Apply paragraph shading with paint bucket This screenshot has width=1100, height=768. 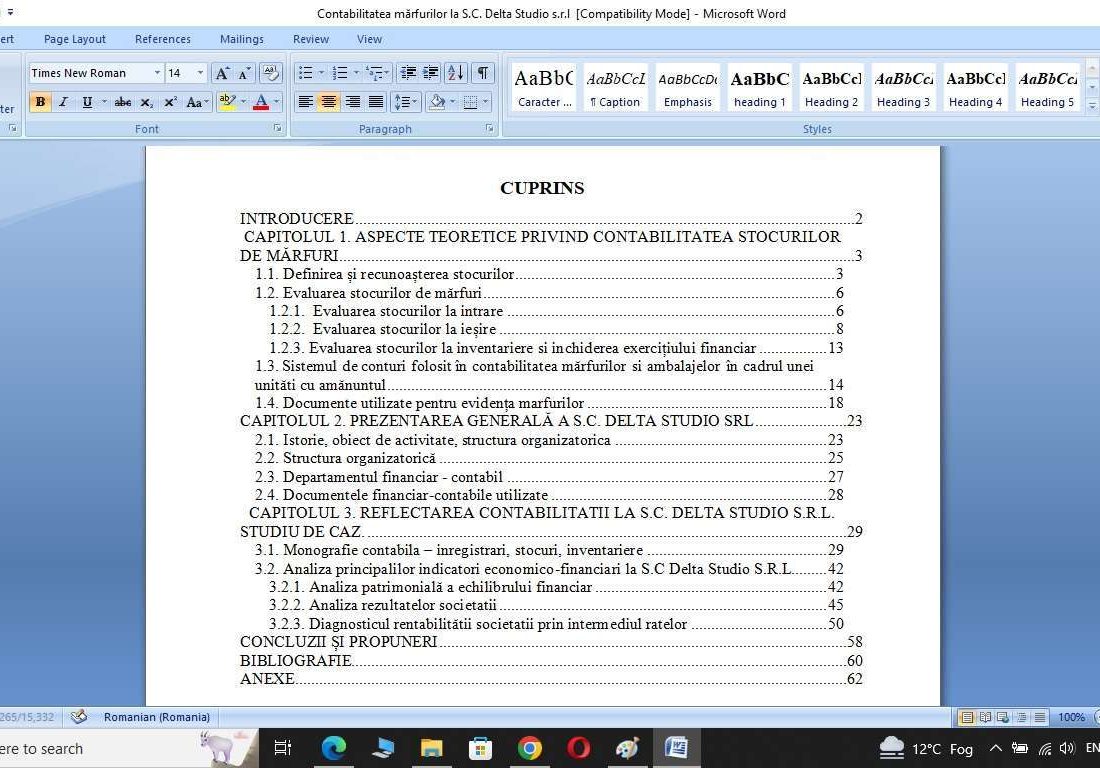coord(436,102)
